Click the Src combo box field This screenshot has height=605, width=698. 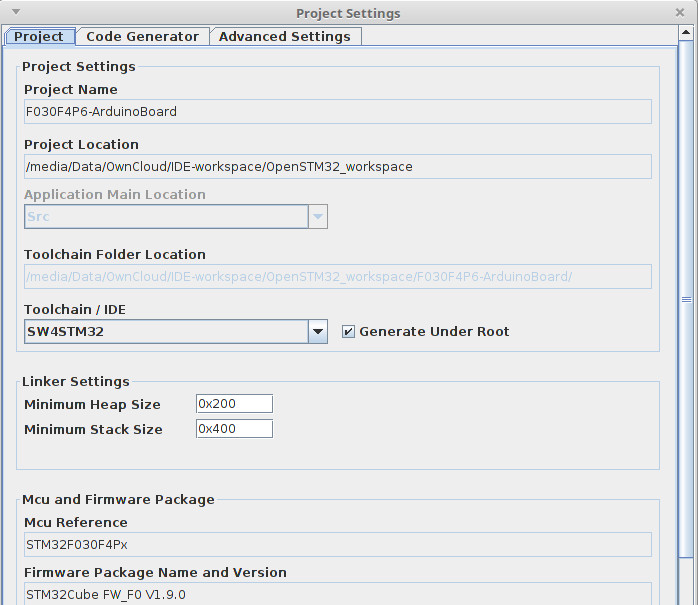pyautogui.click(x=166, y=217)
